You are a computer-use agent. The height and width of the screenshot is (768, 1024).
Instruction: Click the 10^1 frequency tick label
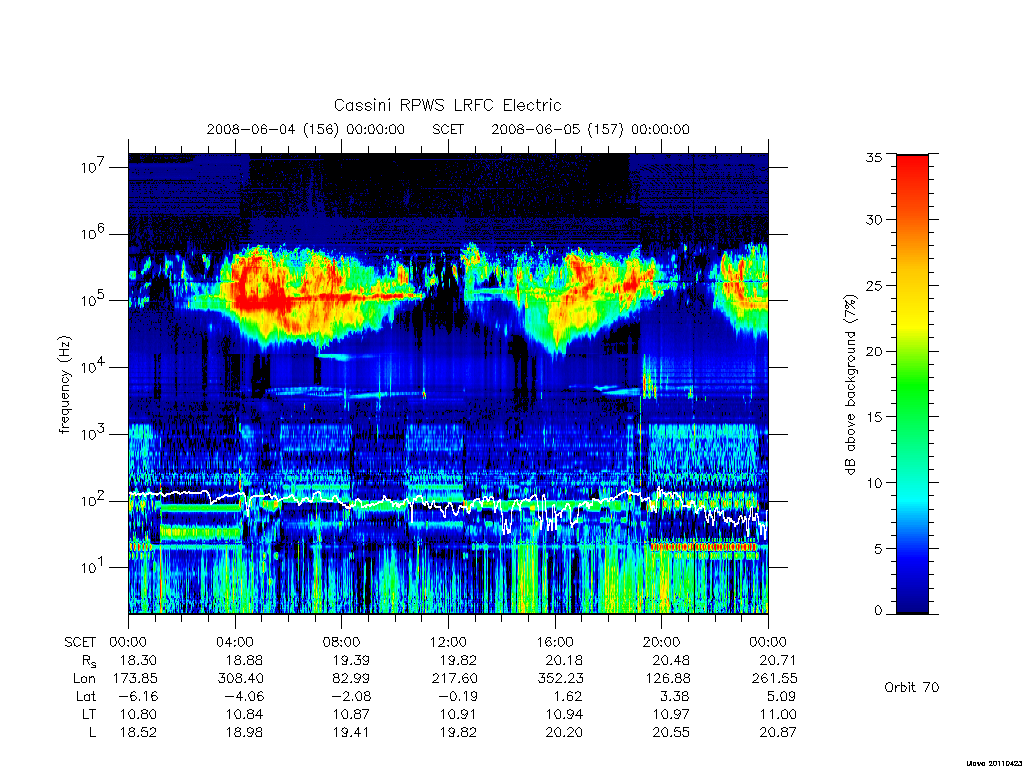pyautogui.click(x=94, y=567)
